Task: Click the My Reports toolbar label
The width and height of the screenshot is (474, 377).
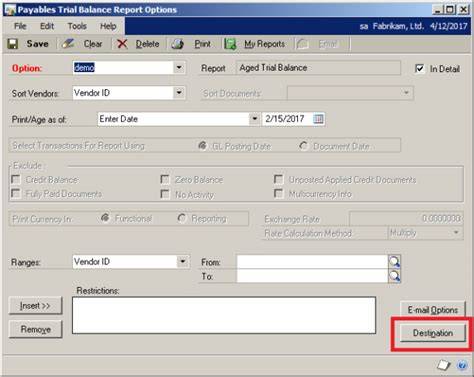Action: coord(264,44)
